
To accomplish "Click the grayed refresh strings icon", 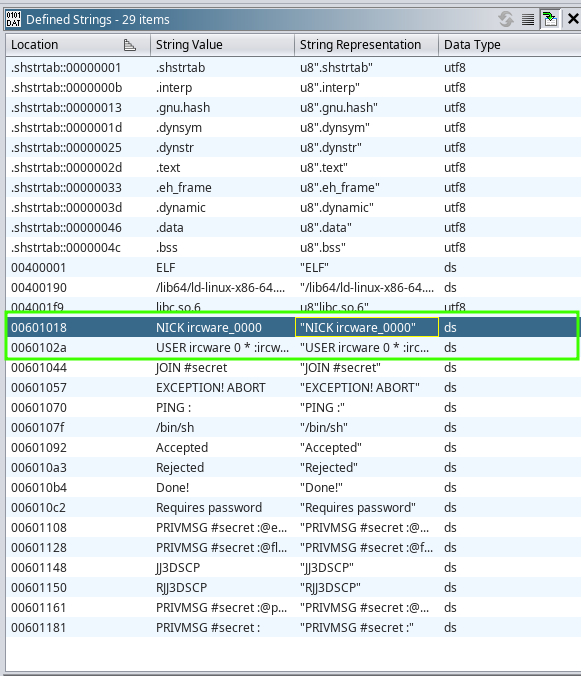I will (x=506, y=19).
